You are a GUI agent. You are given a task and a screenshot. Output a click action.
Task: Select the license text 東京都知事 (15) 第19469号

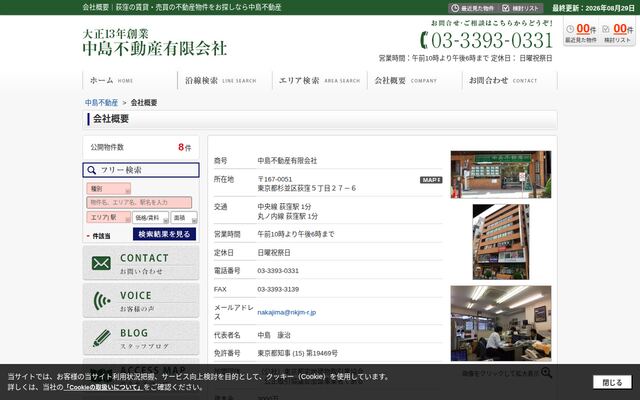point(297,353)
